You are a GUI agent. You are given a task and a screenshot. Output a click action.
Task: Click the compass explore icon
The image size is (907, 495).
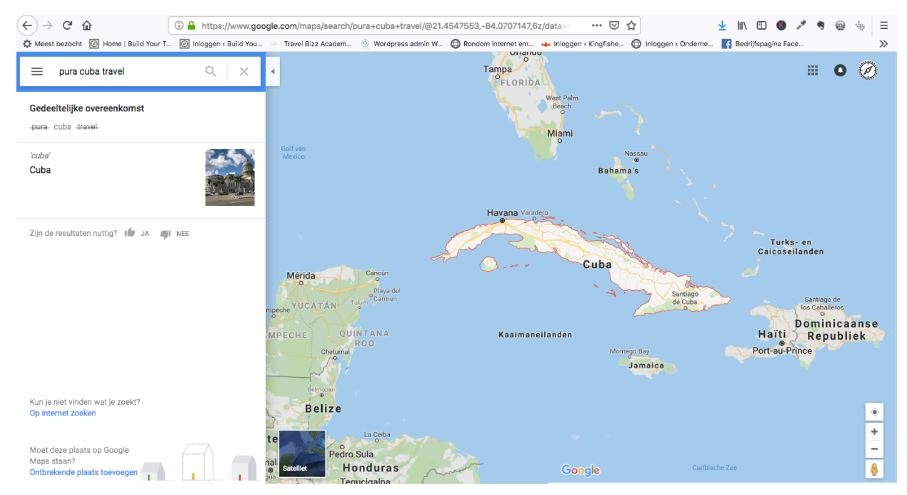pyautogui.click(x=868, y=71)
